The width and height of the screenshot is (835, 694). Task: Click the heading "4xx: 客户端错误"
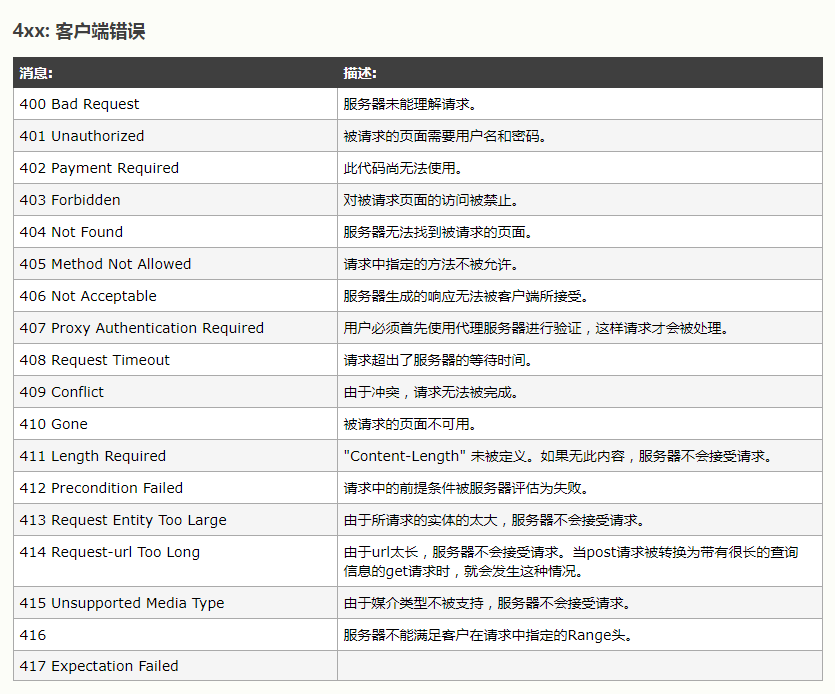(x=79, y=31)
